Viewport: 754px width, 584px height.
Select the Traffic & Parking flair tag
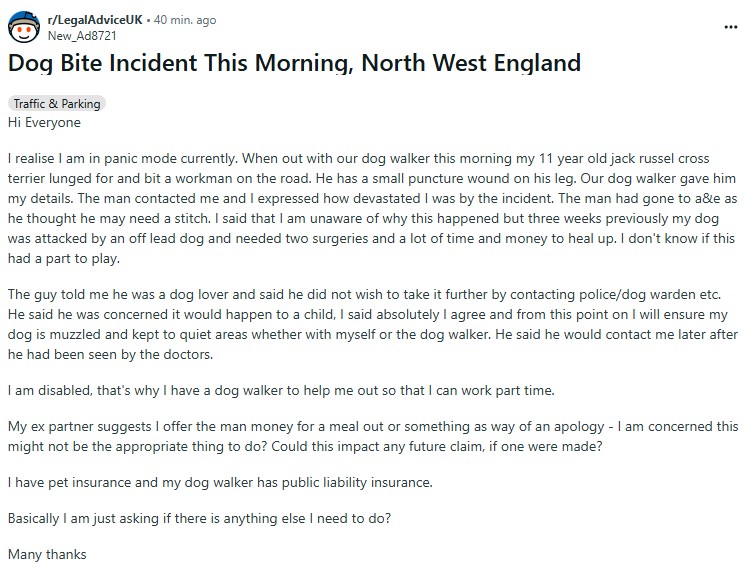[57, 103]
